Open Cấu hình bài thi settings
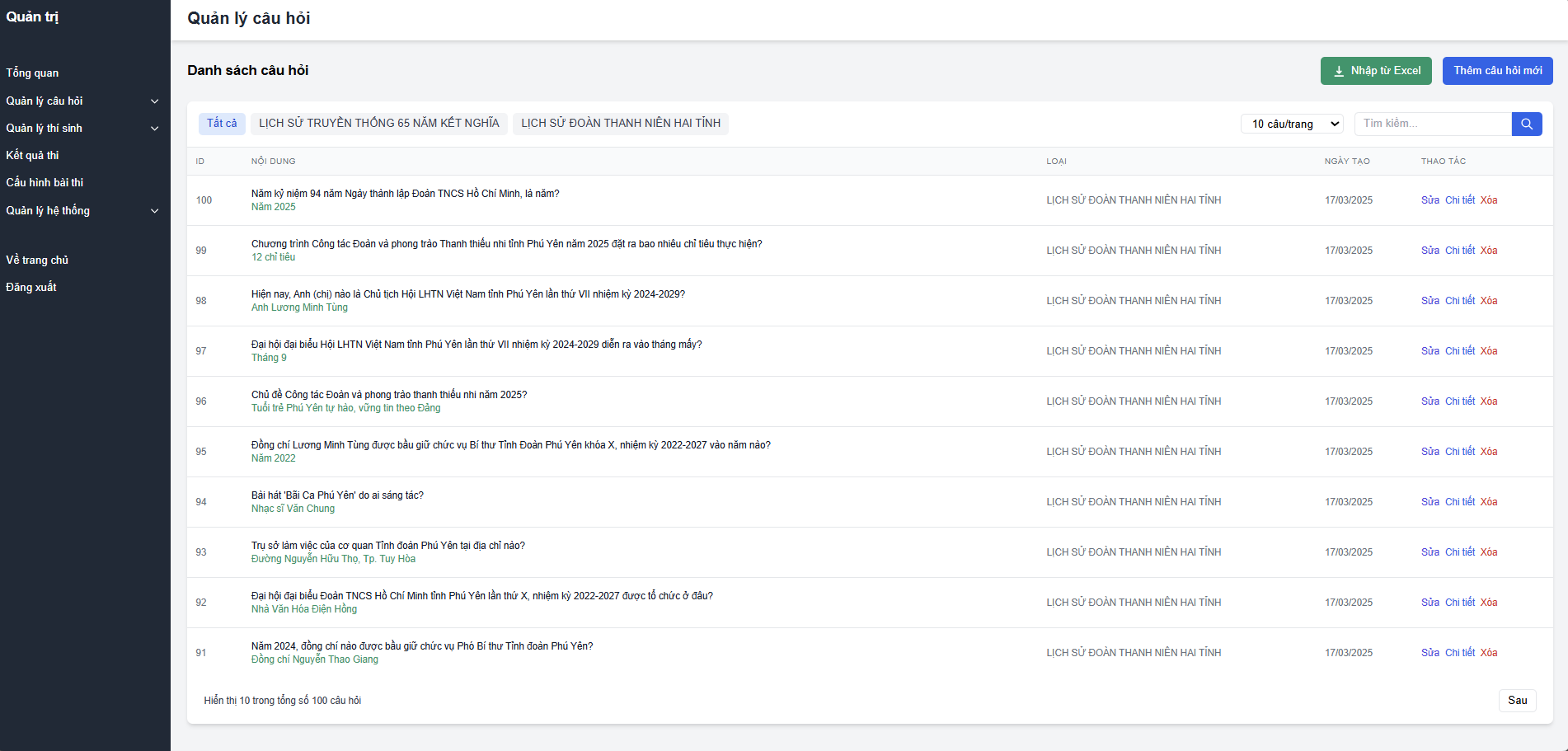This screenshot has height=751, width=1568. tap(45, 182)
